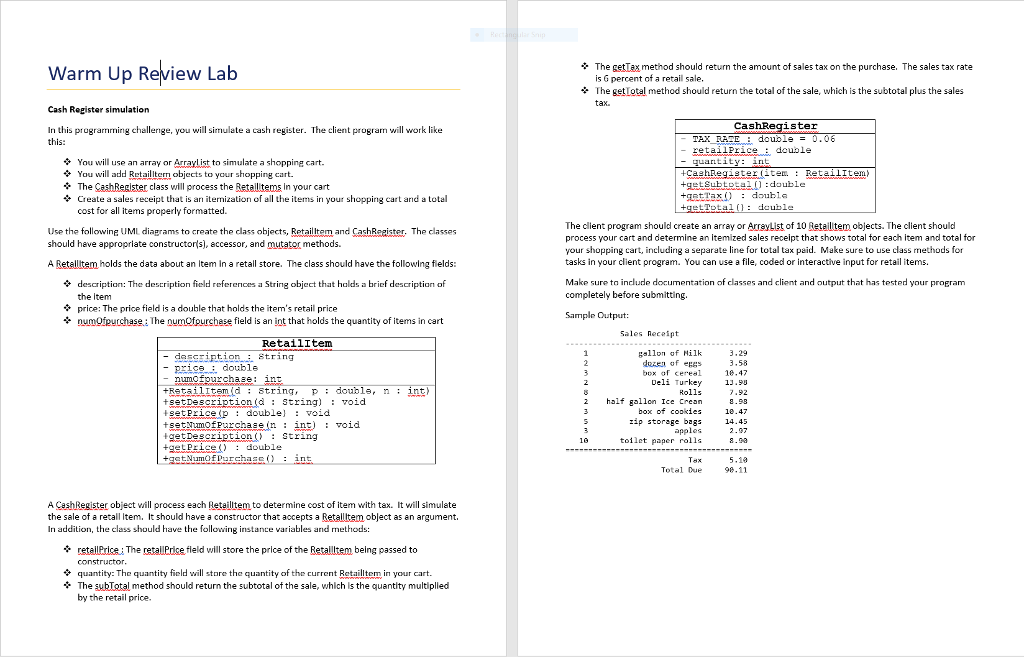Click the RetailItem UML diagram title
1024x657 pixels.
tap(298, 344)
